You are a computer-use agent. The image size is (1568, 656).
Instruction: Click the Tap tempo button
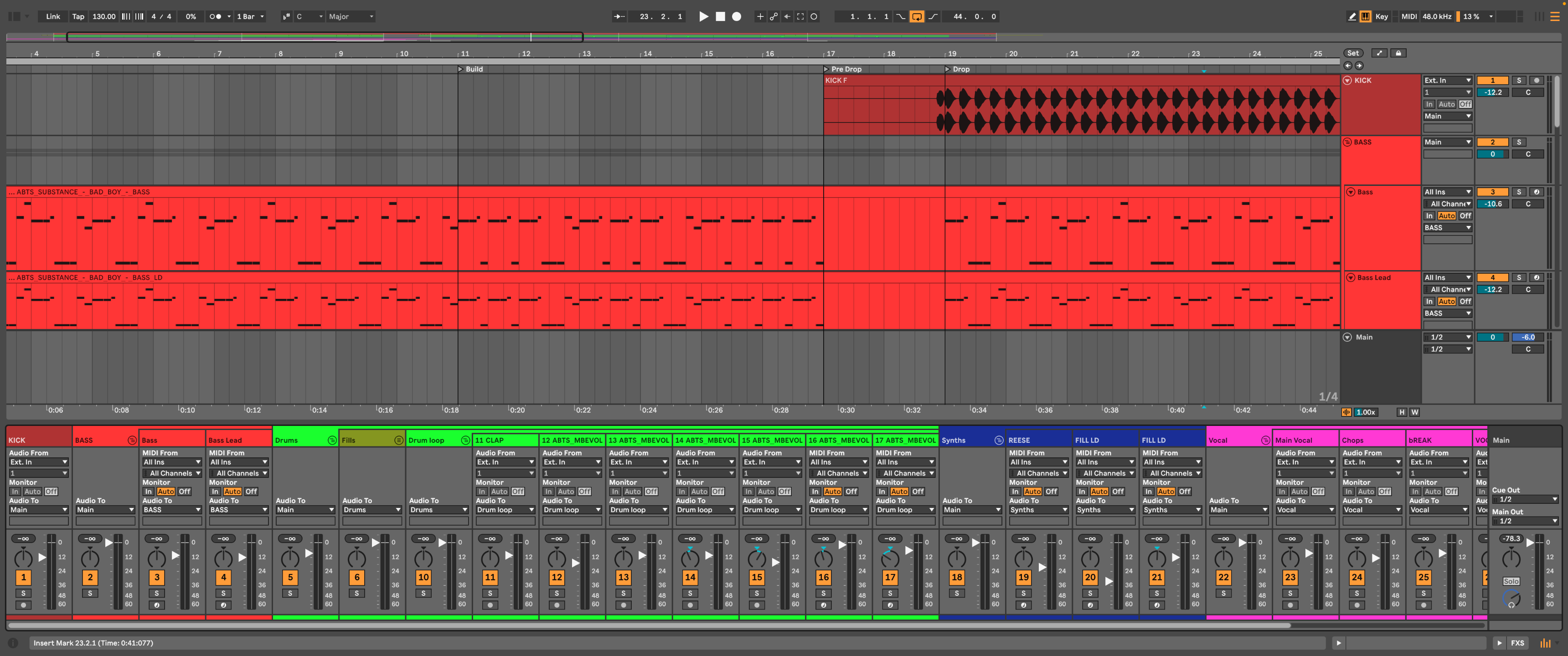click(x=78, y=16)
